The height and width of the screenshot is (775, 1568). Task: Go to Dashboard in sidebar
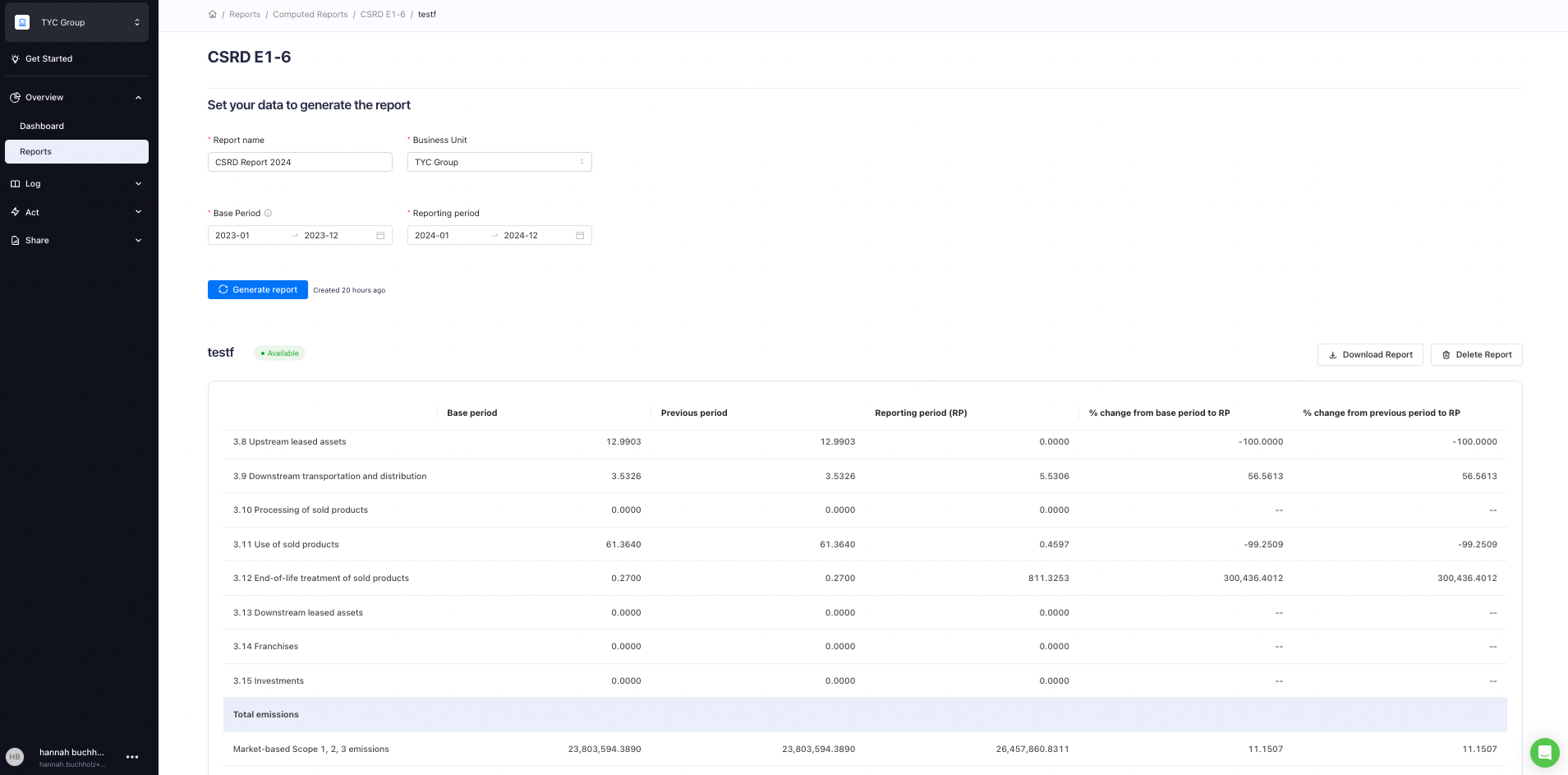[x=42, y=126]
